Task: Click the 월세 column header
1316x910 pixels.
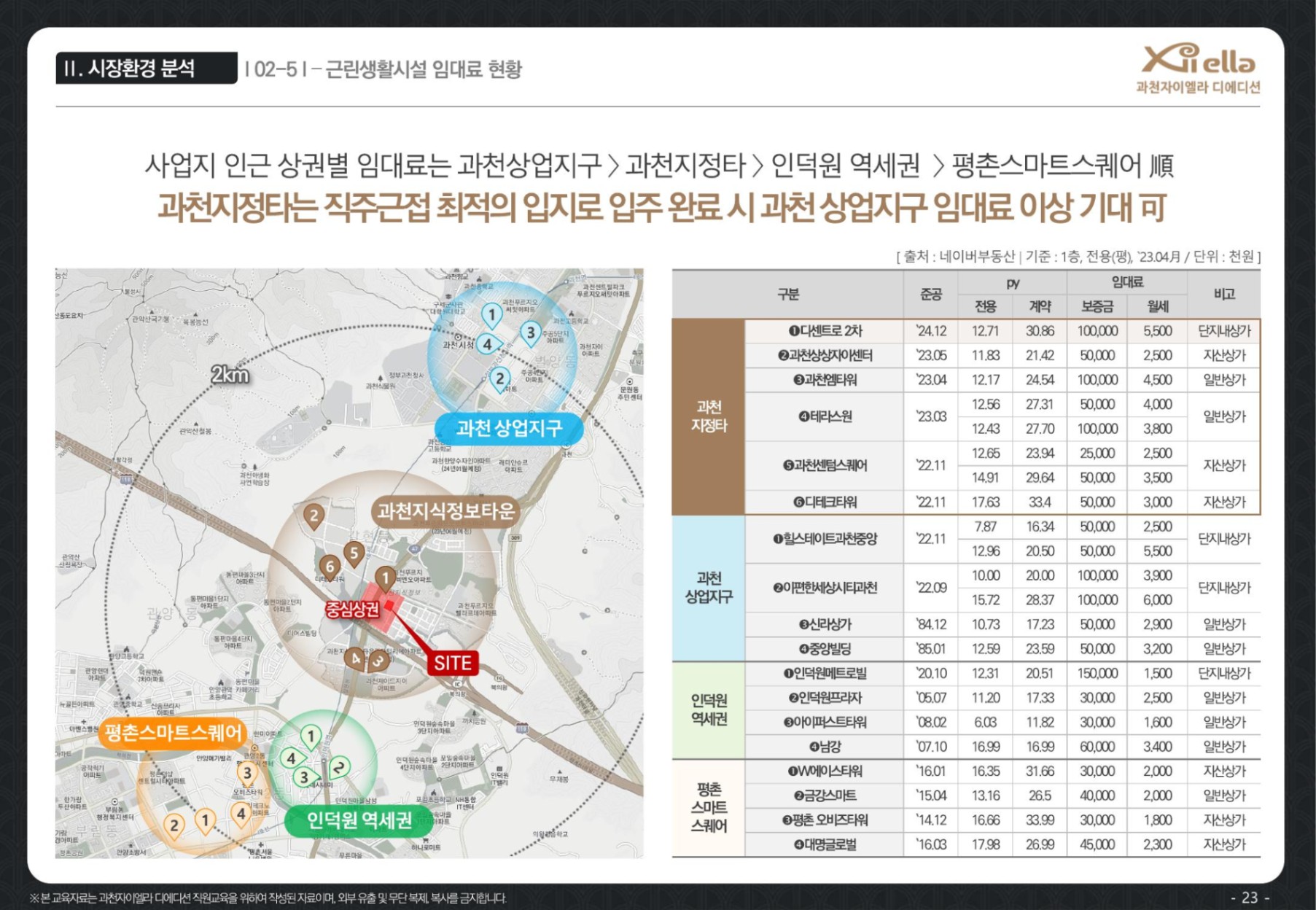Action: click(x=1157, y=307)
